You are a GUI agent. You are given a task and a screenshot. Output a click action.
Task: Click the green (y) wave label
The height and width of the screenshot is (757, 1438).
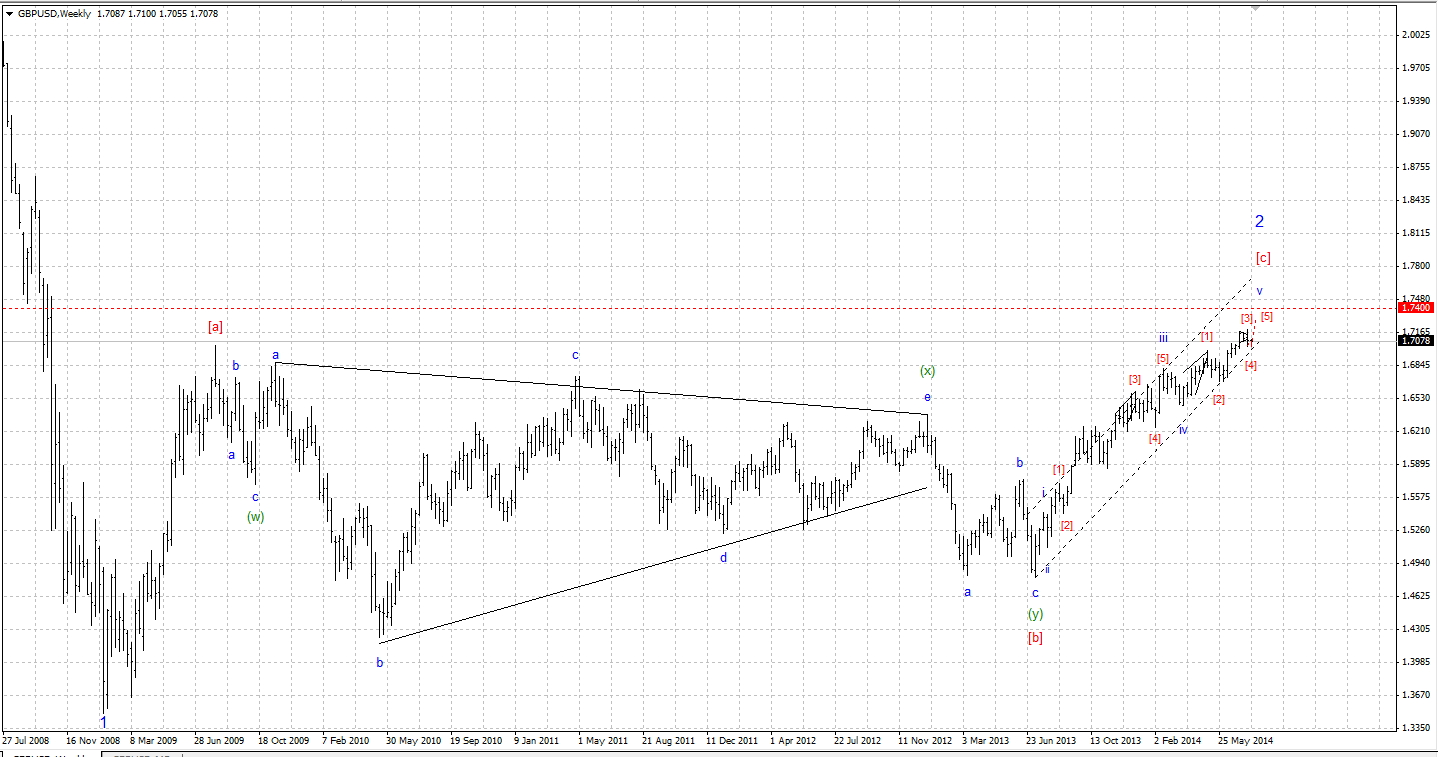[1035, 613]
